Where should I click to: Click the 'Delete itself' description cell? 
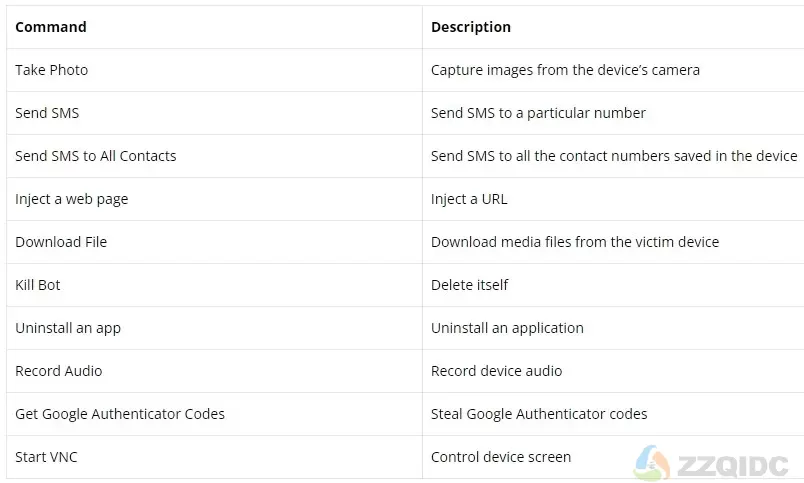coord(613,286)
